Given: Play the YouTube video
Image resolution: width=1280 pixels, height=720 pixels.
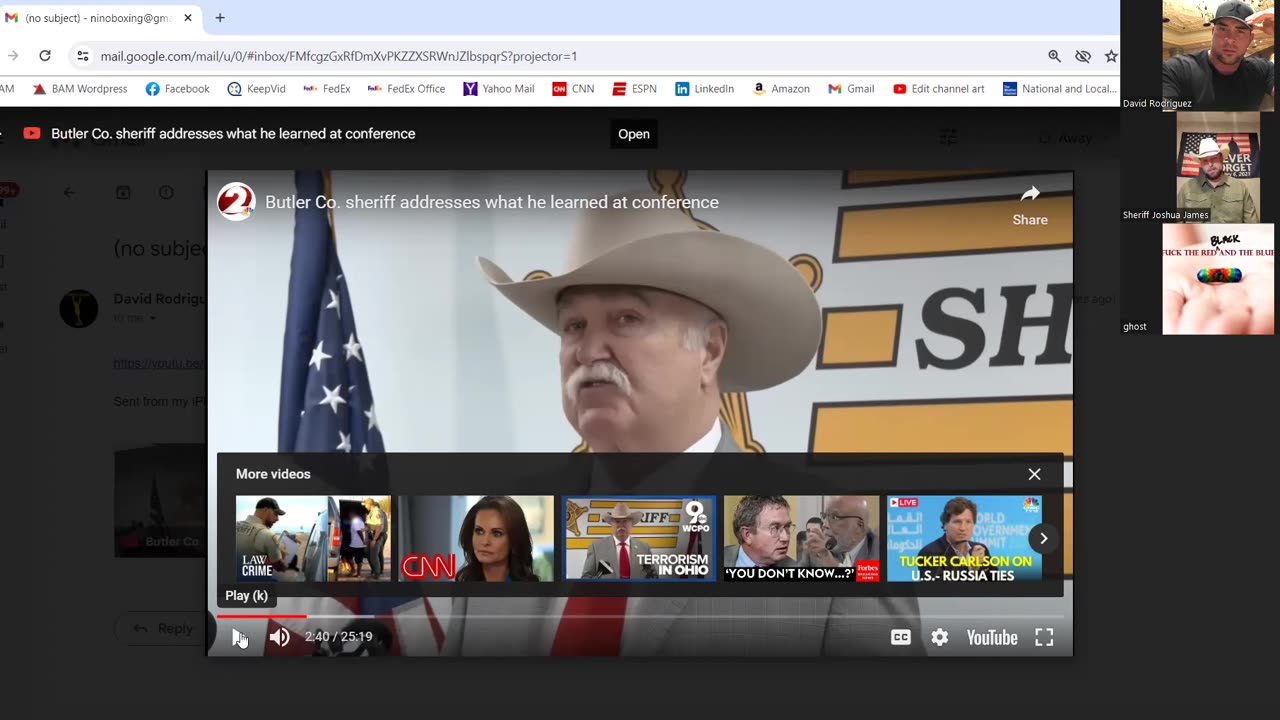Looking at the screenshot, I should pos(239,637).
